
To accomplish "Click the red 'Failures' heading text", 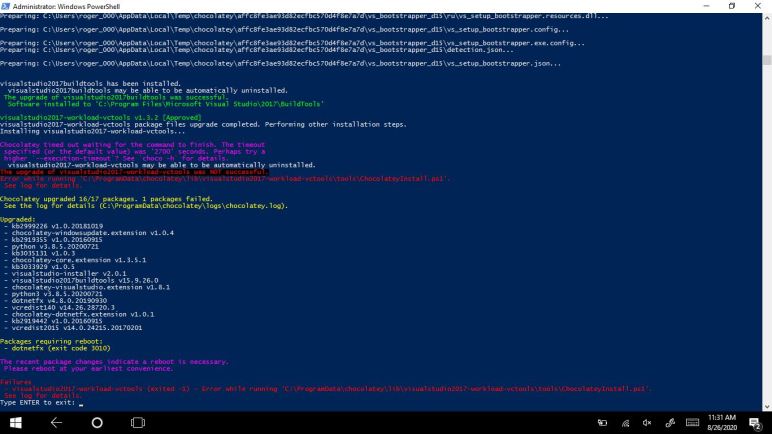I will 16,381.
